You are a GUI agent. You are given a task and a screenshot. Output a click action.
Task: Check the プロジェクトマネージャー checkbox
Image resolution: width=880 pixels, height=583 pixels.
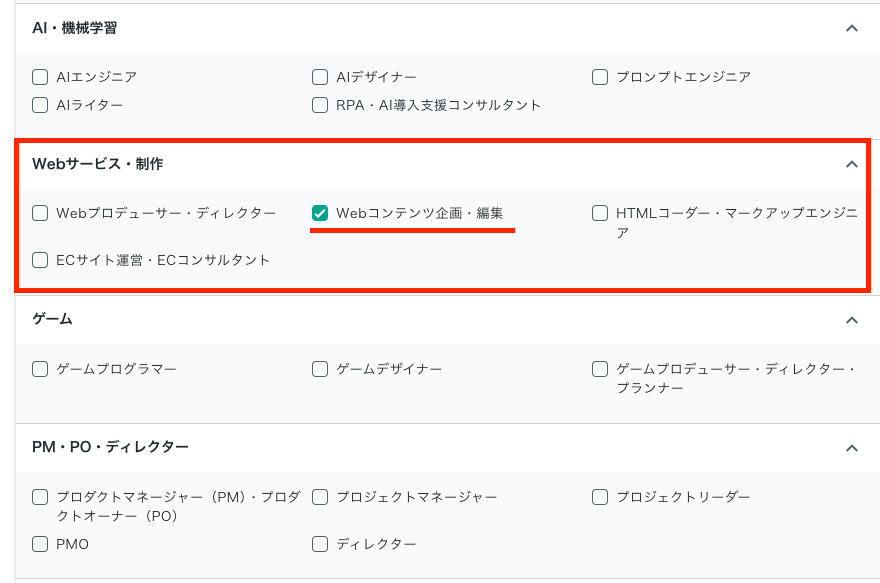click(x=320, y=497)
